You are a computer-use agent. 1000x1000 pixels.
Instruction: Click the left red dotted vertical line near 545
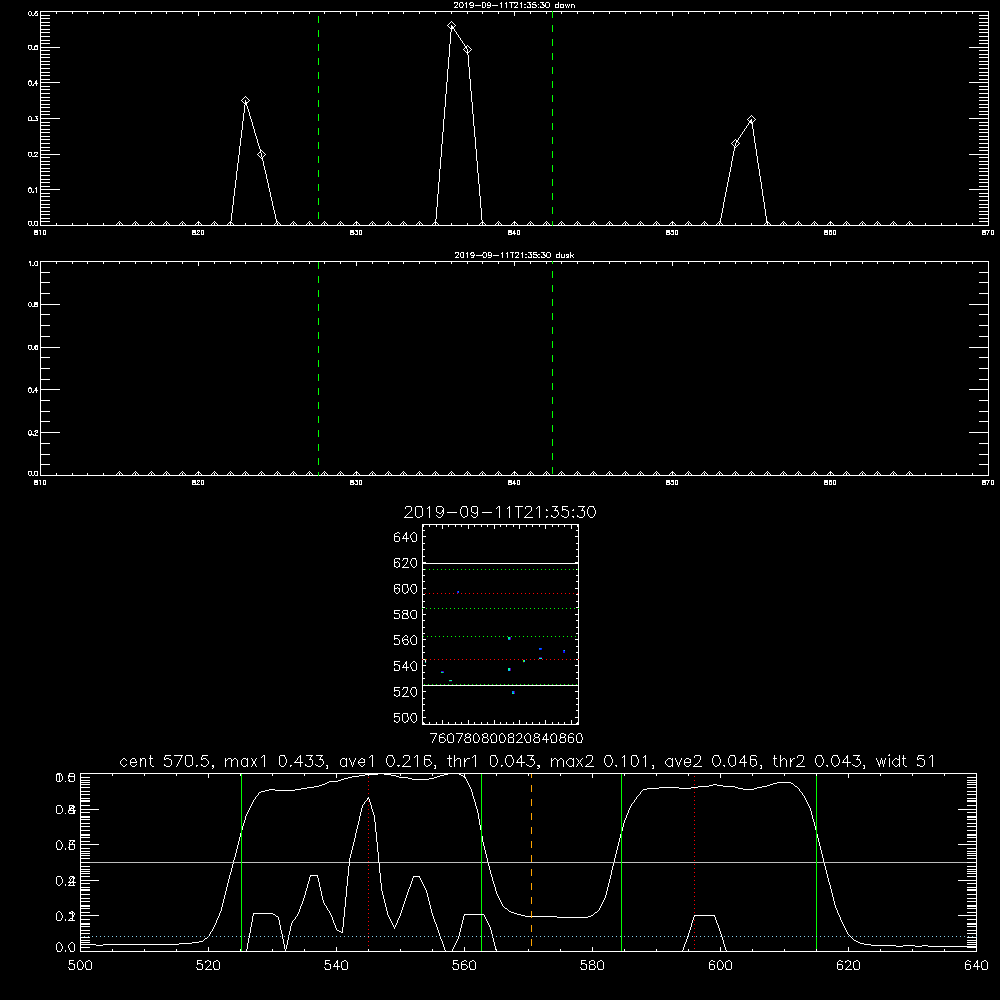tap(369, 861)
